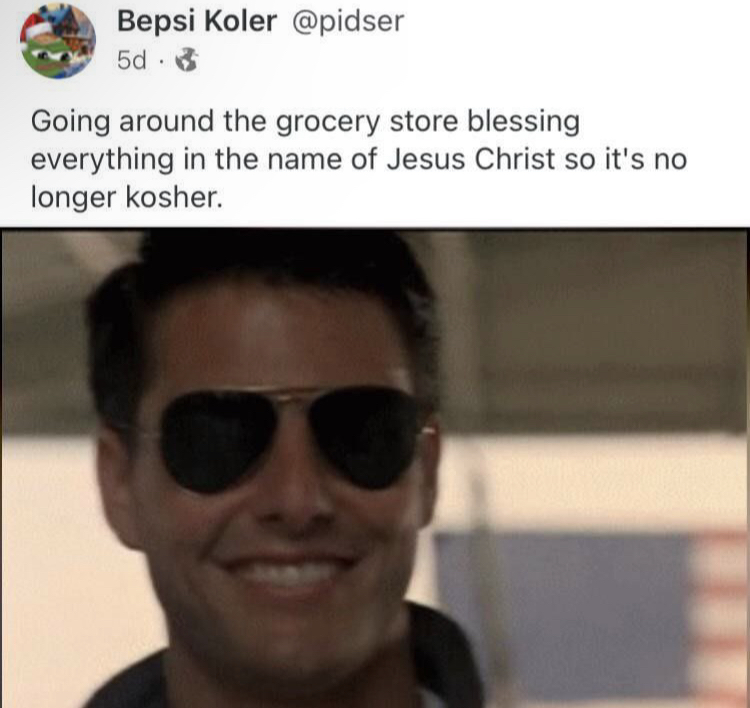The image size is (750, 708).
Task: Click the man's dark hair in photo
Action: (261, 287)
